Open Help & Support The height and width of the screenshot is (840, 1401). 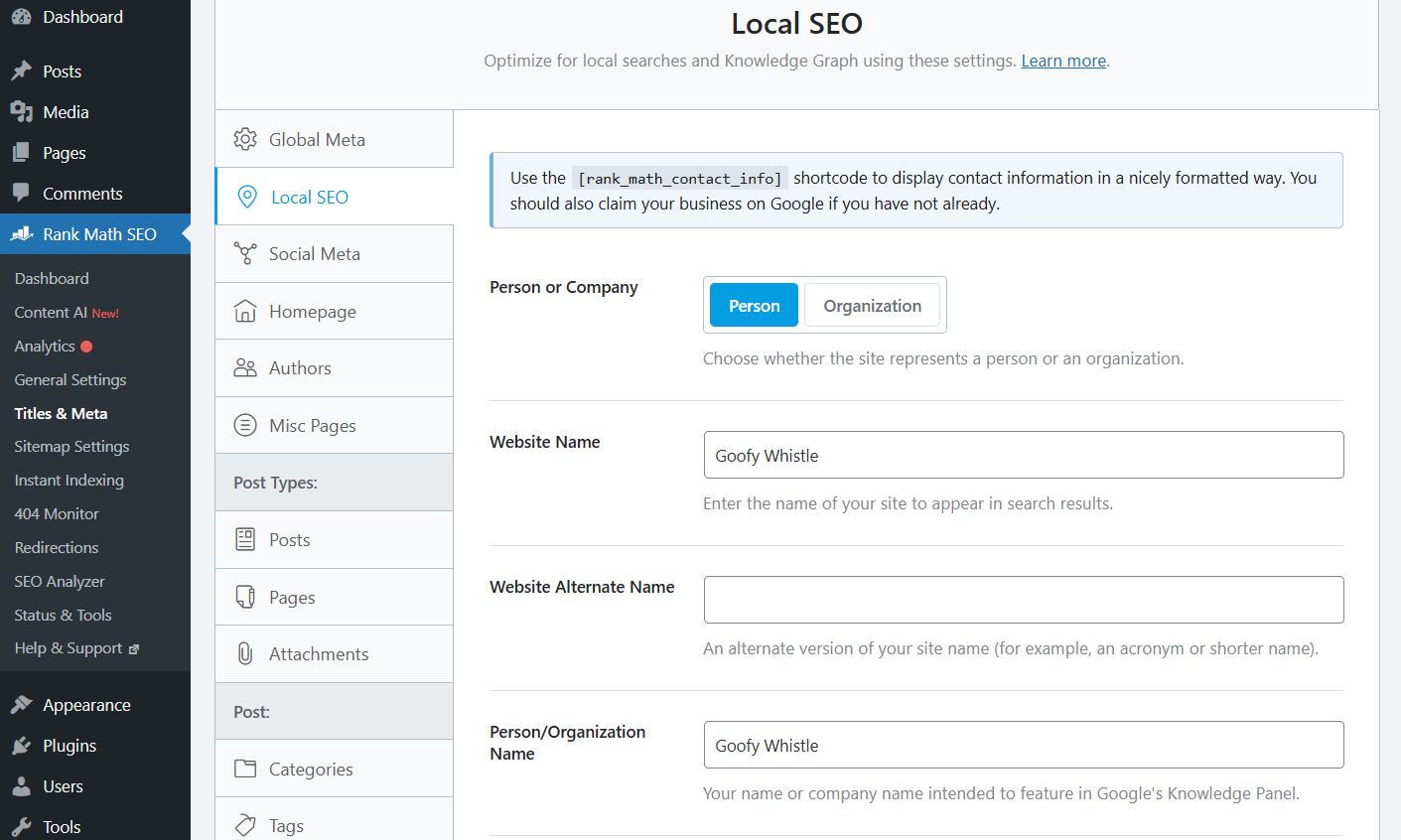(69, 647)
